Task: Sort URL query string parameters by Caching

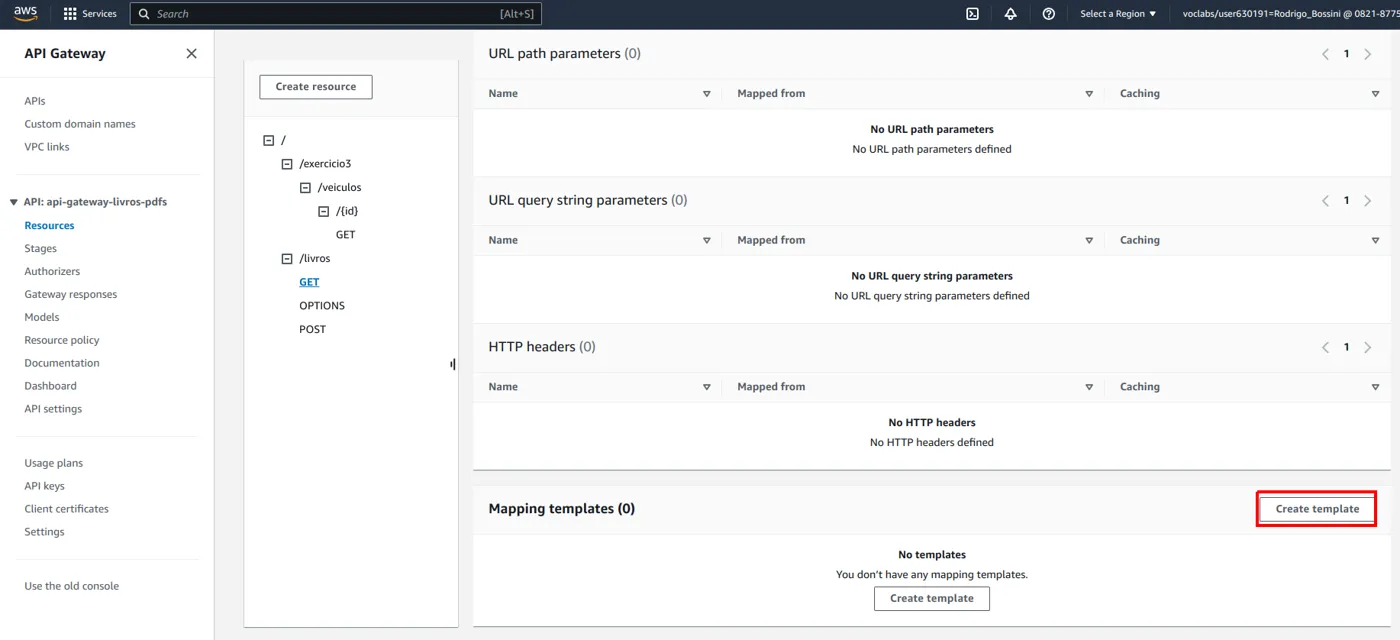Action: [1375, 240]
